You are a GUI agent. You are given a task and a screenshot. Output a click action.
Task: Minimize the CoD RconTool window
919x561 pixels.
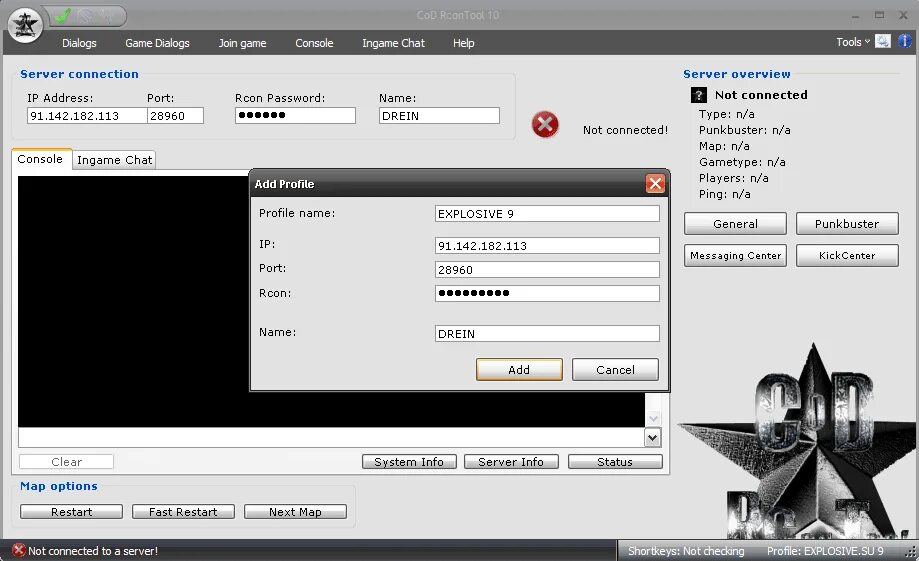855,16
